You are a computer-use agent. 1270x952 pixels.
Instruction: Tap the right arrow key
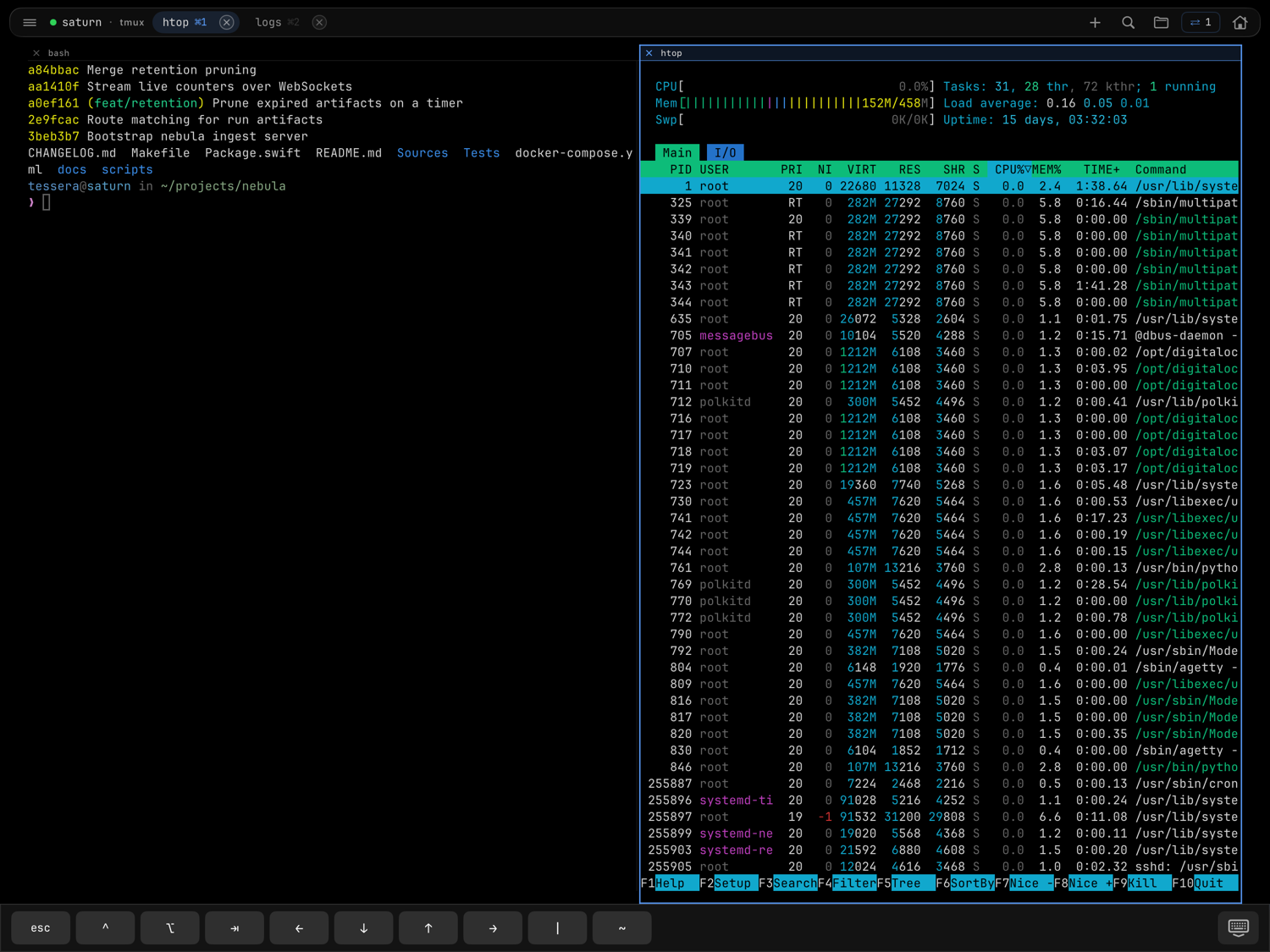point(493,928)
